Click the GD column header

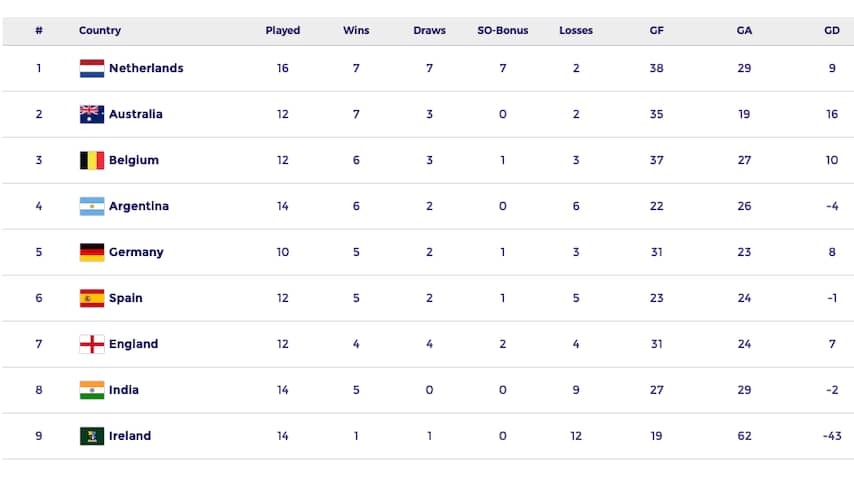coord(832,31)
